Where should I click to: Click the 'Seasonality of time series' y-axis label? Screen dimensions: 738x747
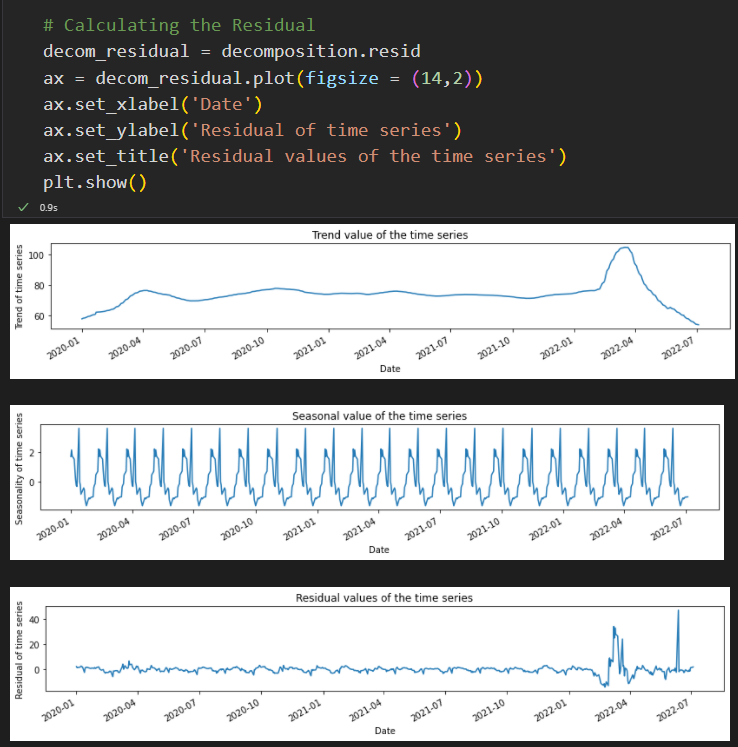pos(19,469)
